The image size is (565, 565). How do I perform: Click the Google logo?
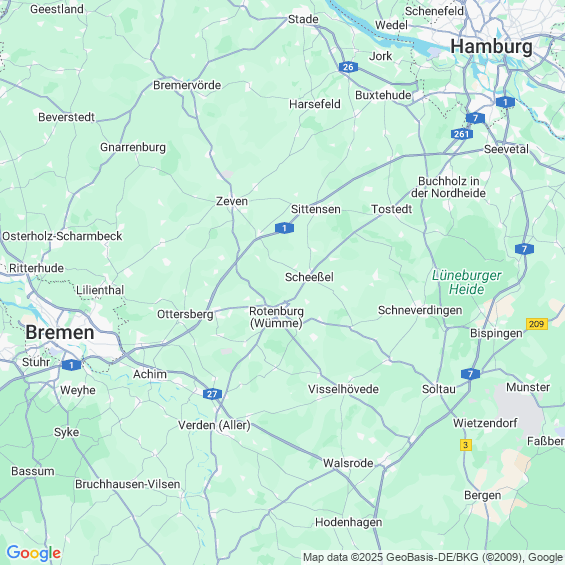(x=34, y=553)
